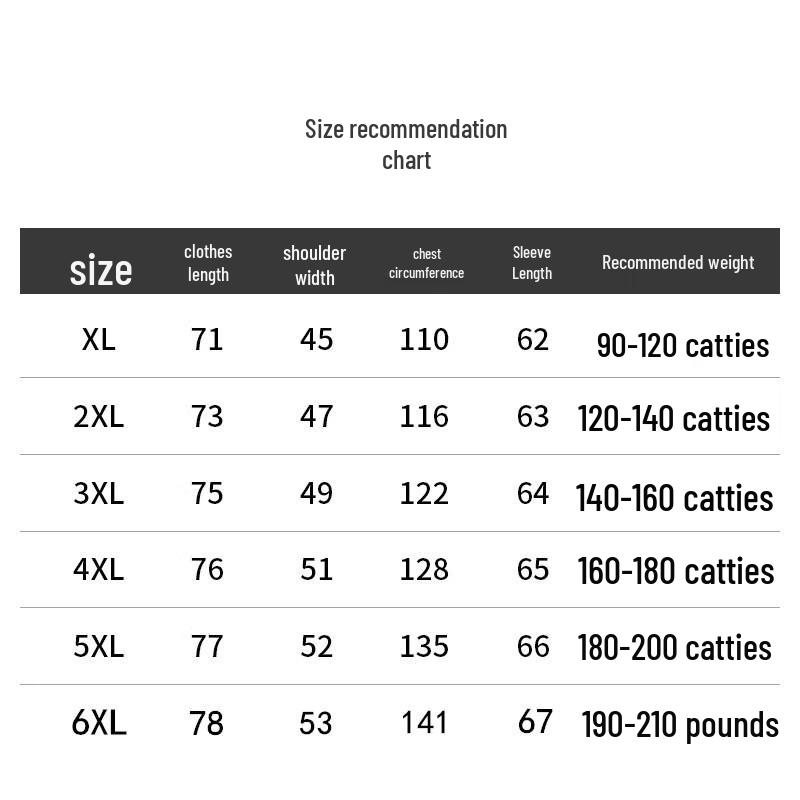800x800 pixels.
Task: Click the 'size' column header
Action: (101, 270)
